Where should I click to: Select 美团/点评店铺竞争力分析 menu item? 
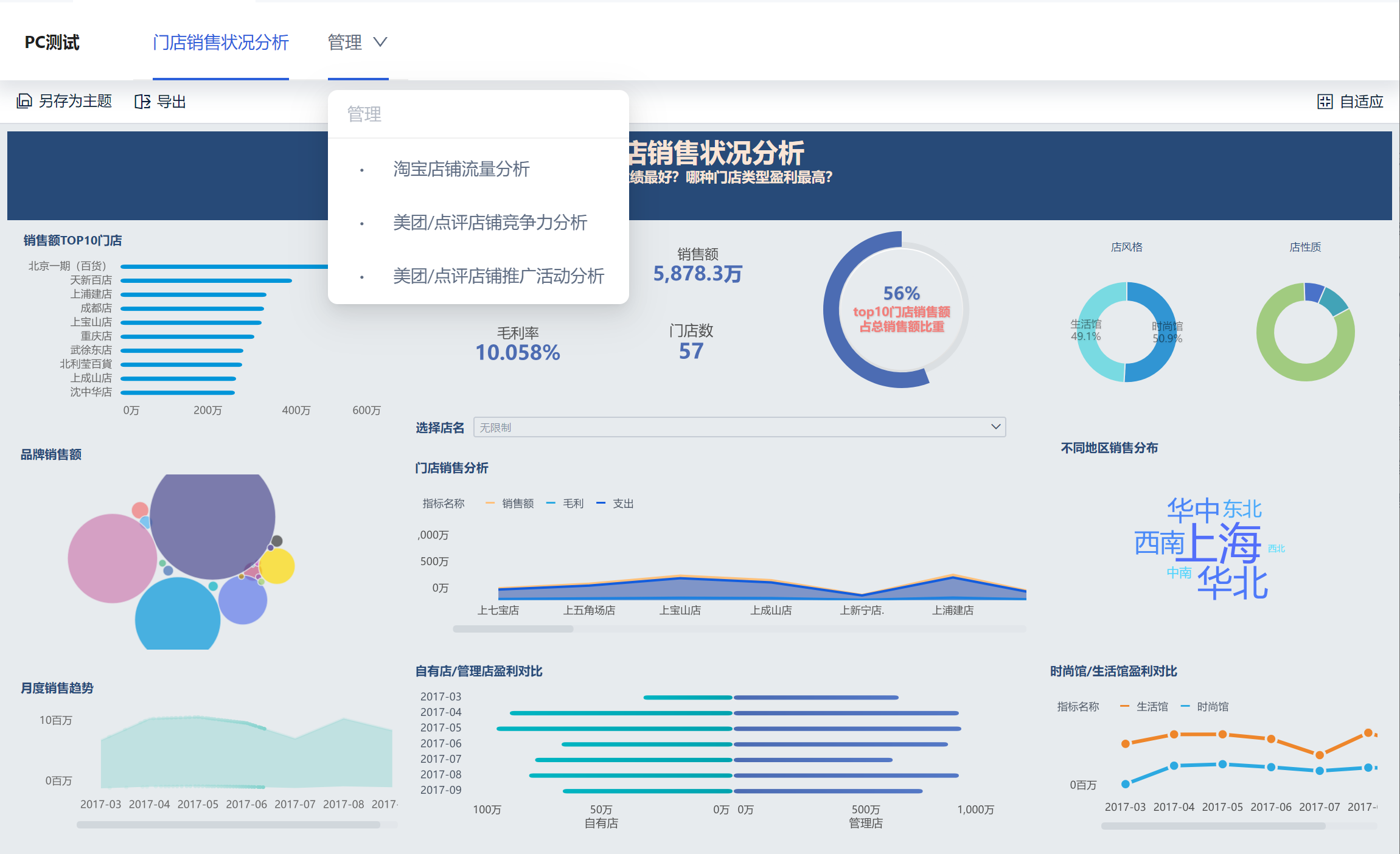pos(490,223)
